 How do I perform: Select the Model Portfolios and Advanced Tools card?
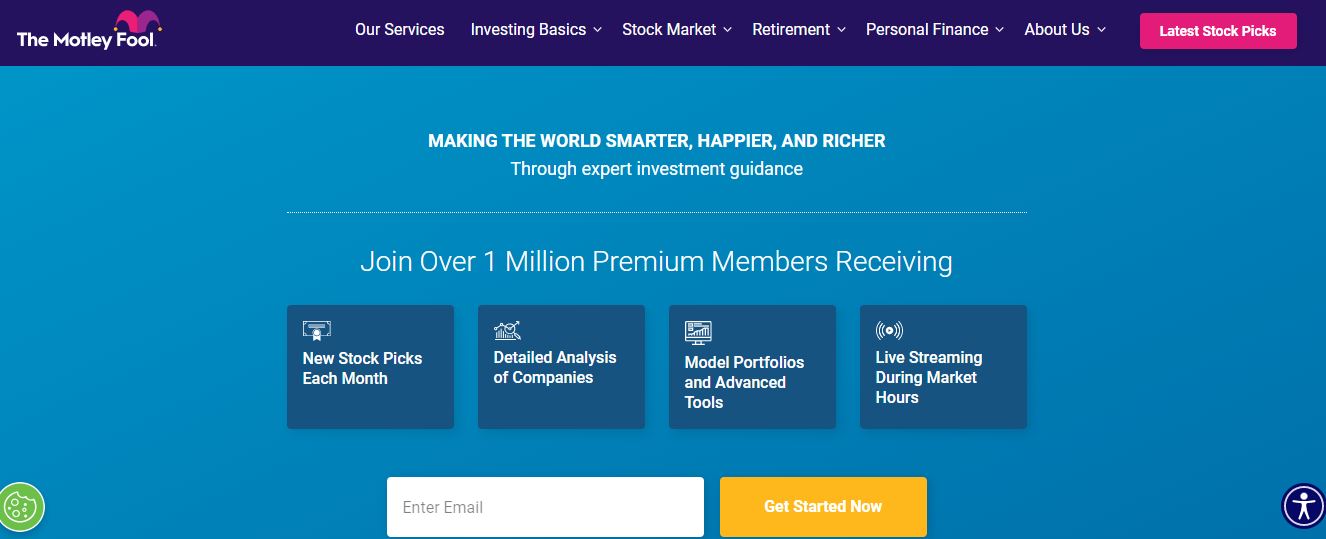point(752,367)
